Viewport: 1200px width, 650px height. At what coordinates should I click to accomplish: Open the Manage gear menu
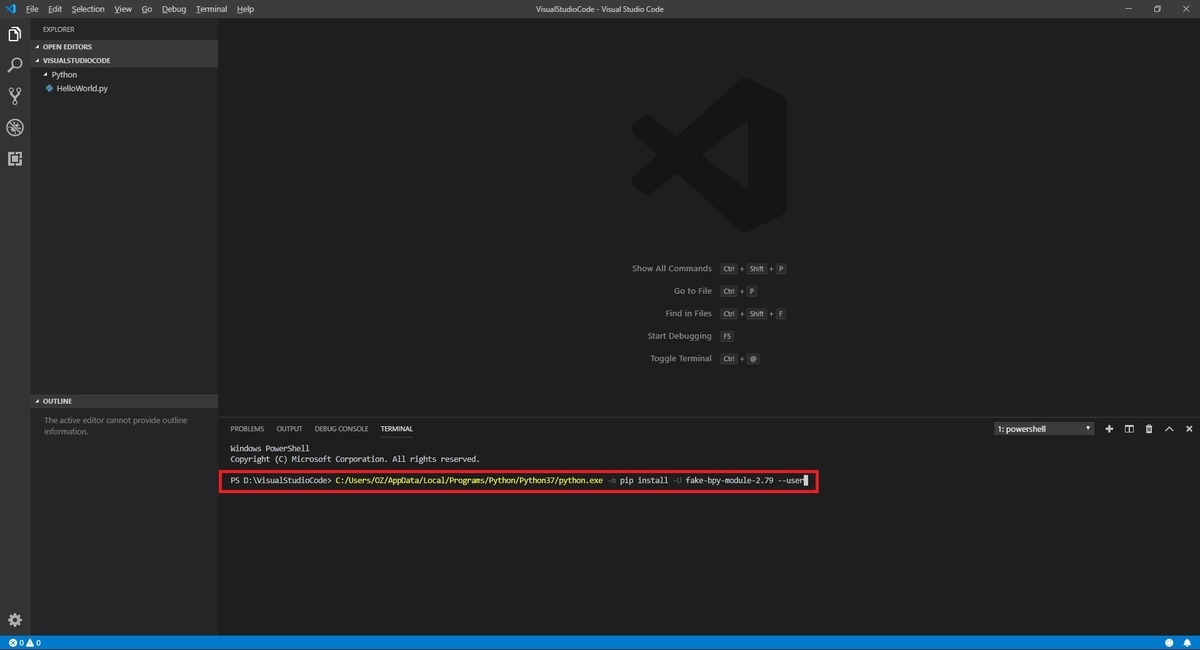pos(15,620)
